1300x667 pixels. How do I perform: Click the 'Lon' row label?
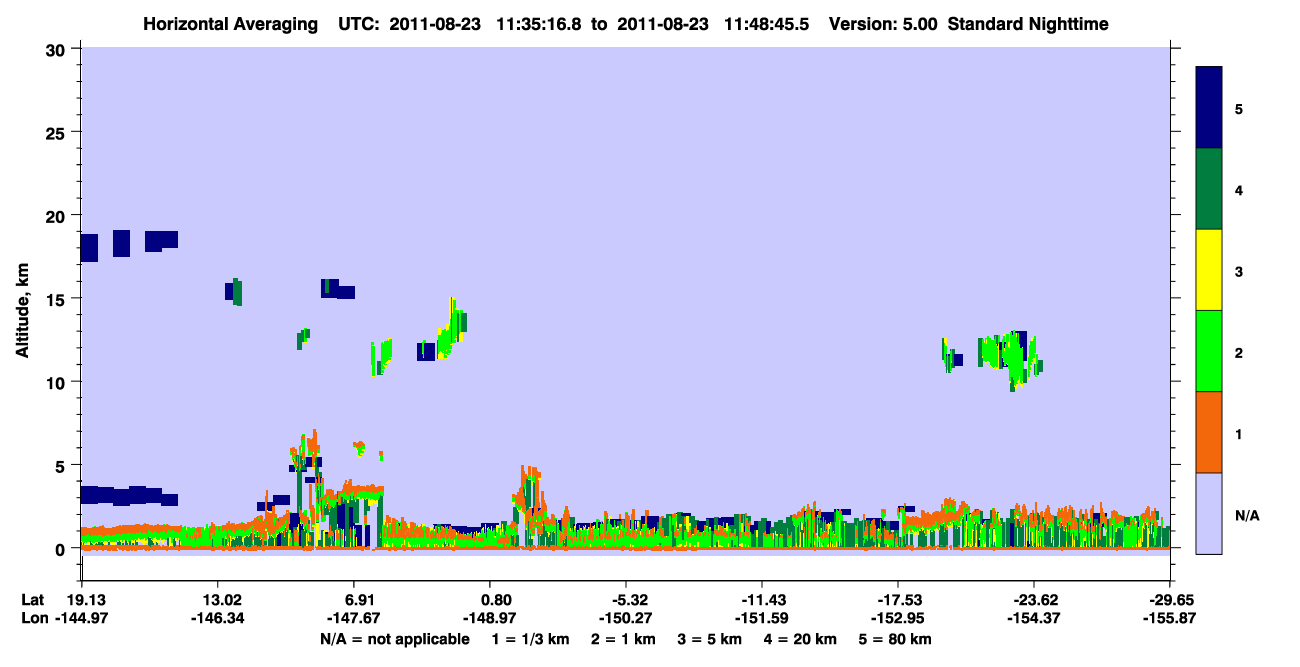[34, 618]
